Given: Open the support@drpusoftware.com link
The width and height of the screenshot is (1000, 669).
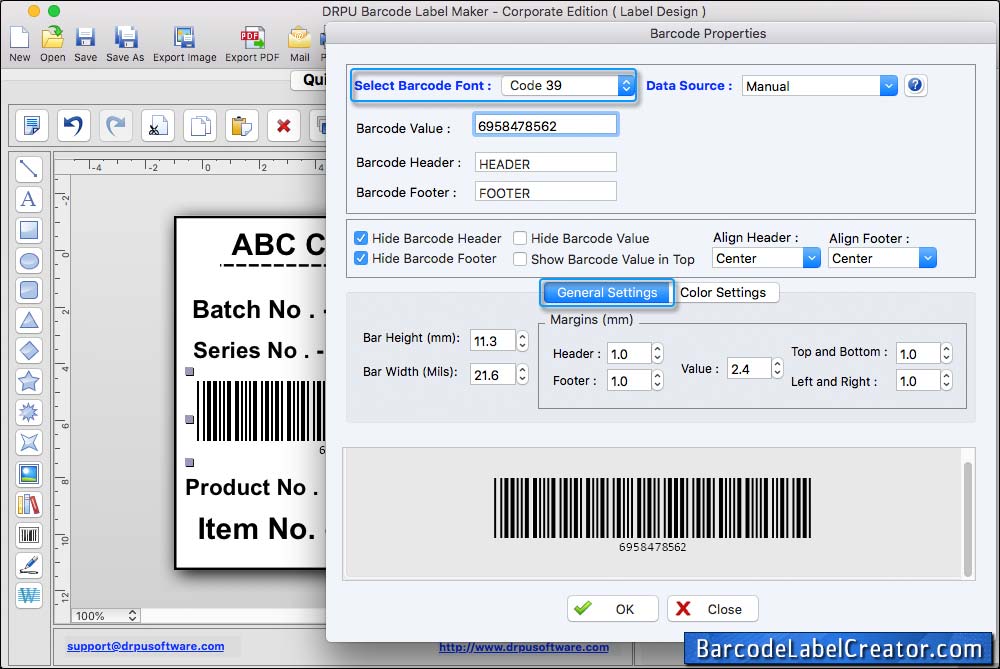Looking at the screenshot, I should click(145, 646).
